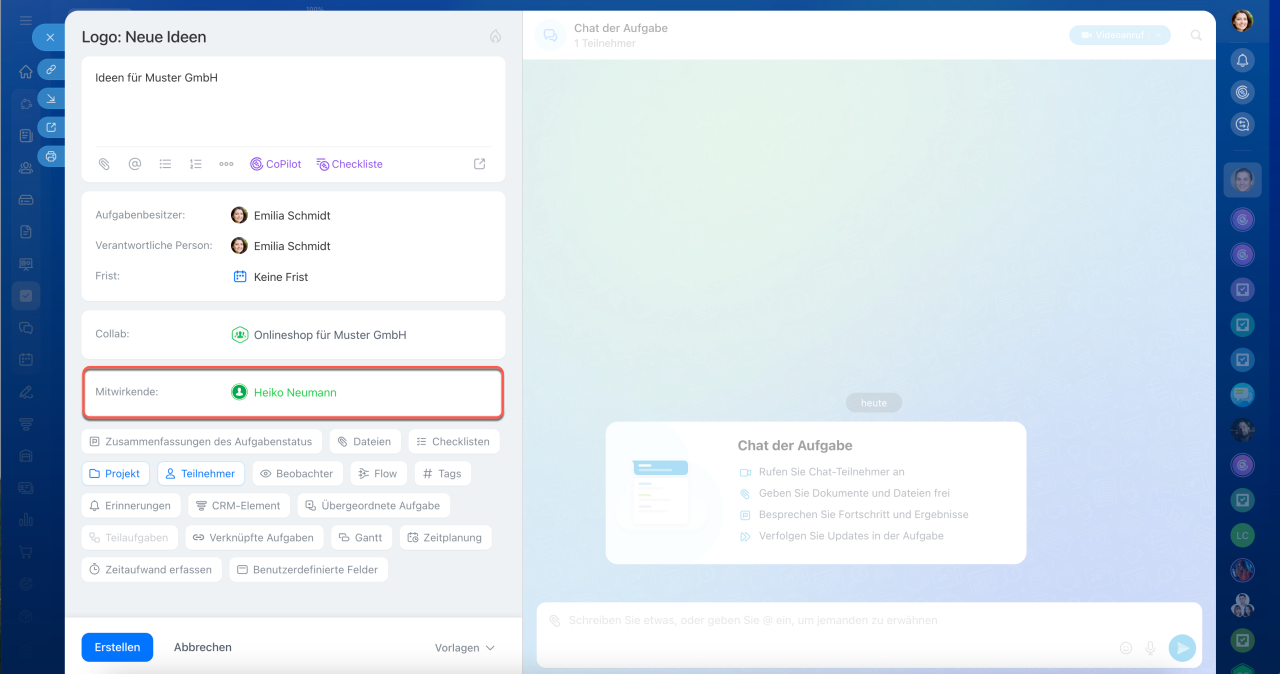Add the 'Zeitaufwand erfassen' chip
Viewport: 1280px width, 674px height.
tap(151, 569)
